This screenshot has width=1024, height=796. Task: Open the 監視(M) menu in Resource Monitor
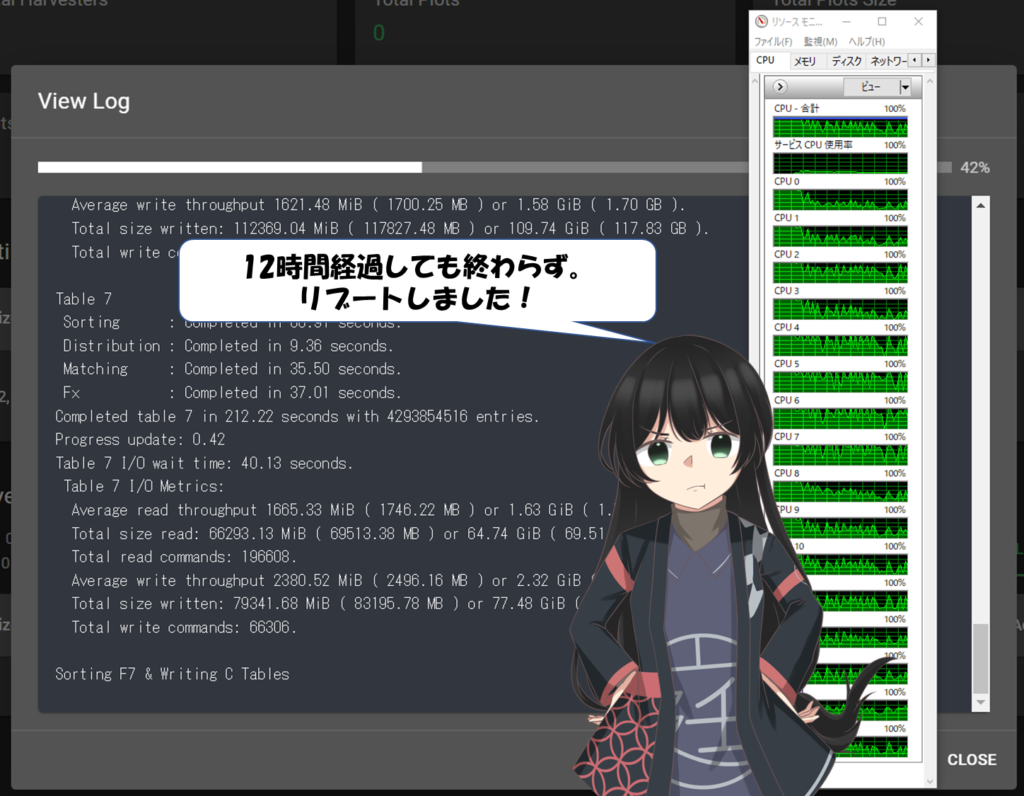[x=820, y=42]
